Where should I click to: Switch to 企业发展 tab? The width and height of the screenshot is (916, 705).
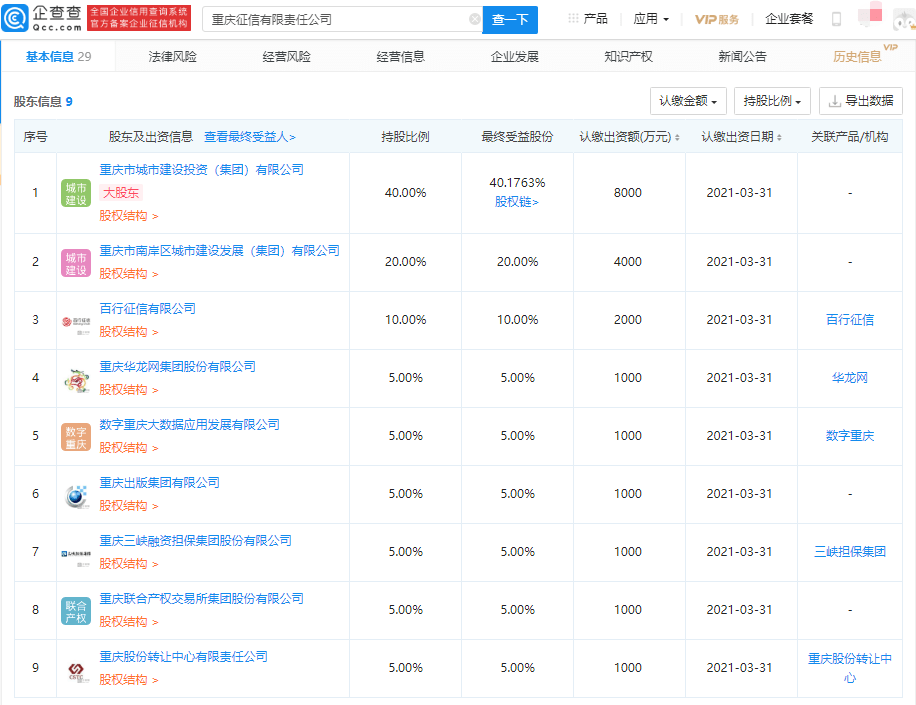tap(515, 57)
